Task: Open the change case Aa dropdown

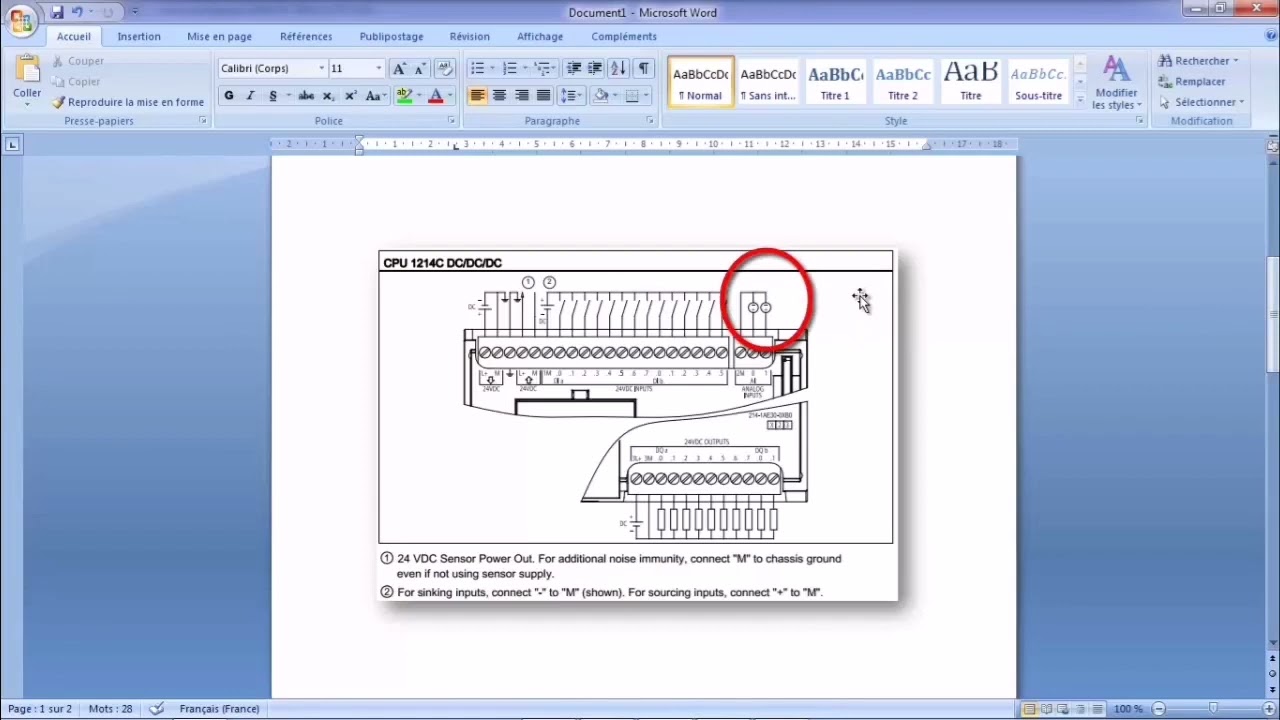Action: 376,95
